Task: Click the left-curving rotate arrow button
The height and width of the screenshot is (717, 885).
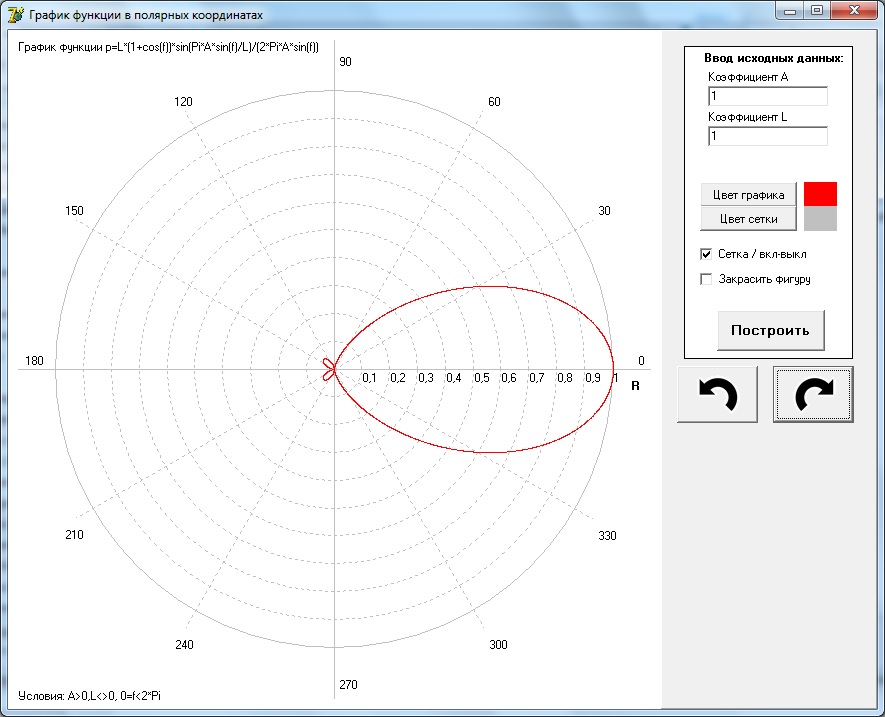Action: (x=717, y=394)
